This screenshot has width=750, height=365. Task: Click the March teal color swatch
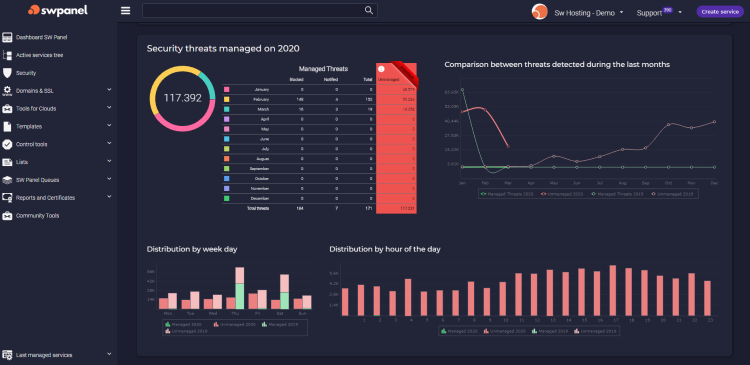pos(227,109)
